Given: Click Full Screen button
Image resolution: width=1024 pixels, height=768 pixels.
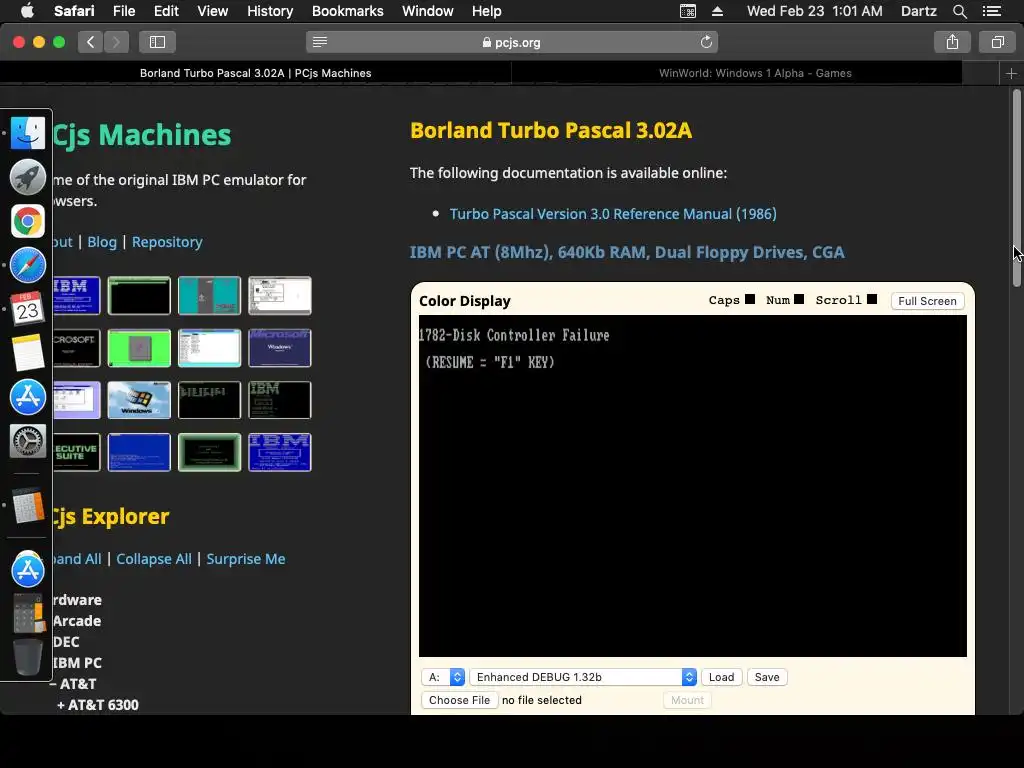Looking at the screenshot, I should coord(927,301).
